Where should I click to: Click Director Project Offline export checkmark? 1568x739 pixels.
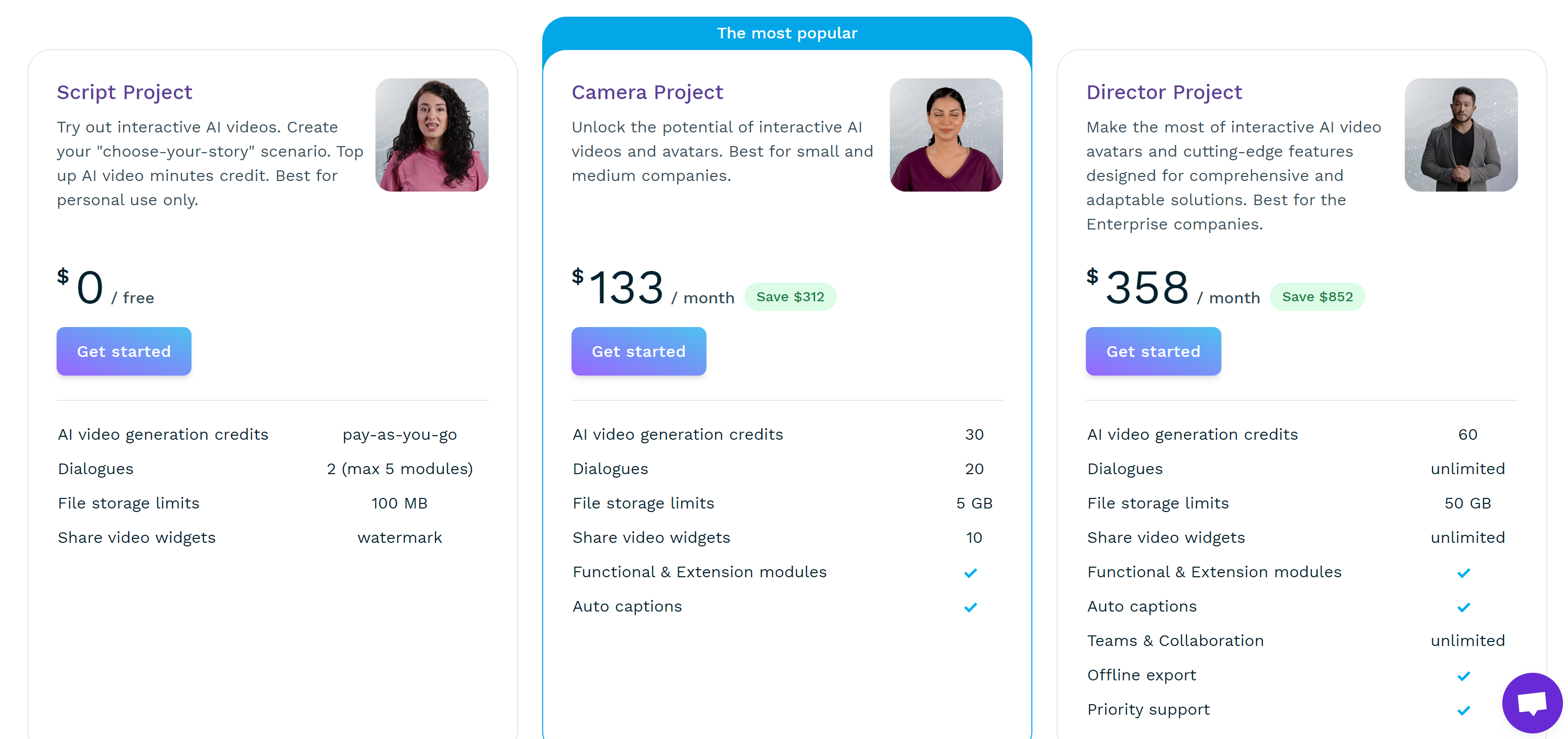point(1463,676)
